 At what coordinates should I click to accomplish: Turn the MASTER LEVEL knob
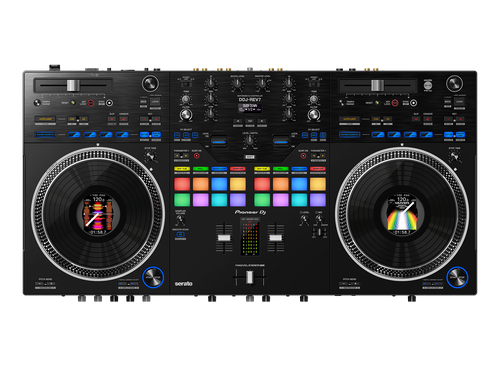click(262, 84)
